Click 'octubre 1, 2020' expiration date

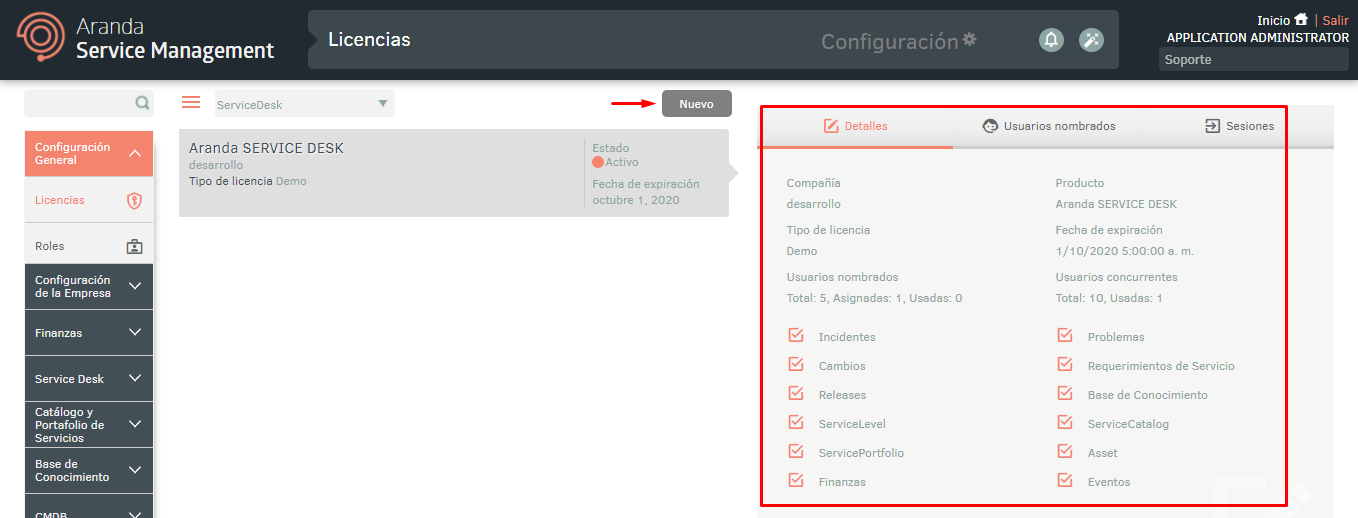coord(636,200)
